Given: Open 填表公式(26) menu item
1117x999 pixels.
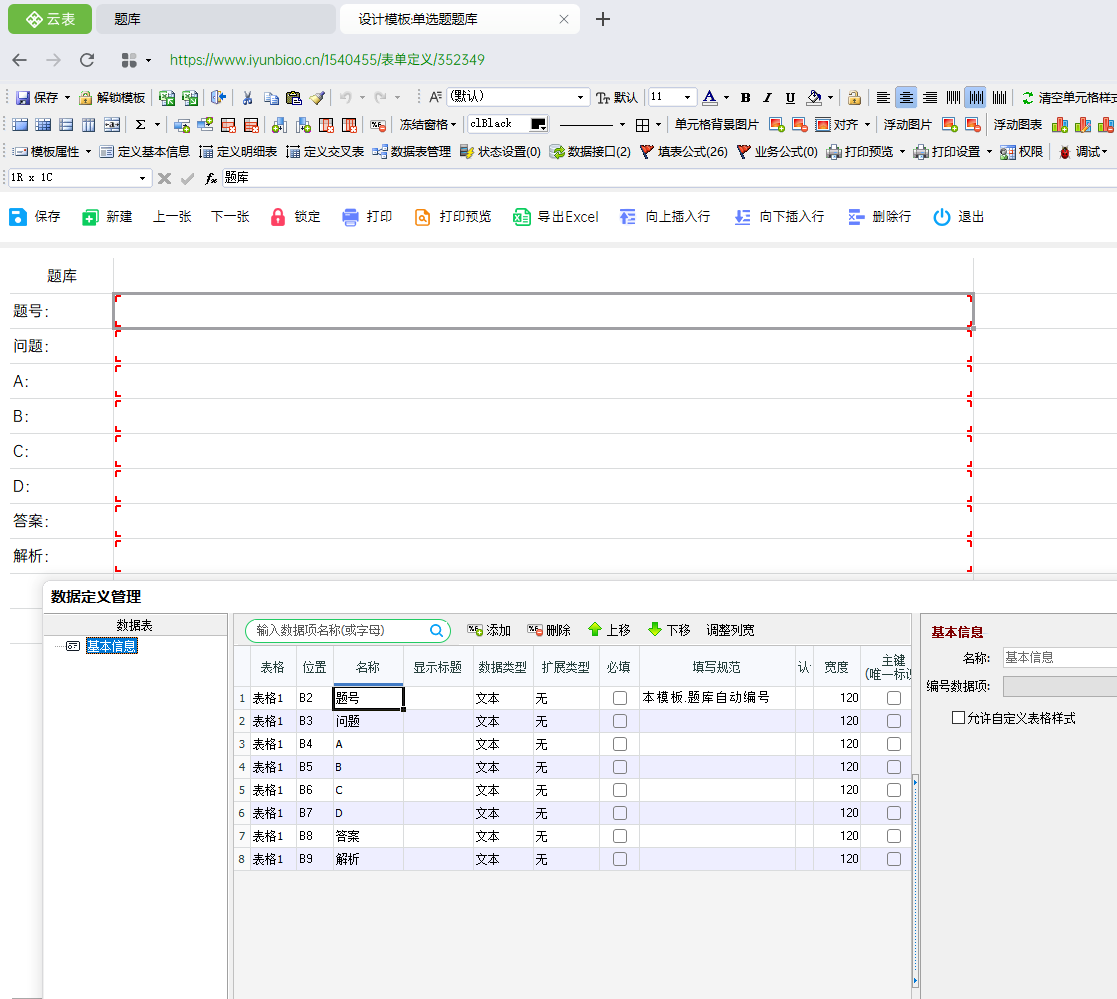Looking at the screenshot, I should (684, 152).
